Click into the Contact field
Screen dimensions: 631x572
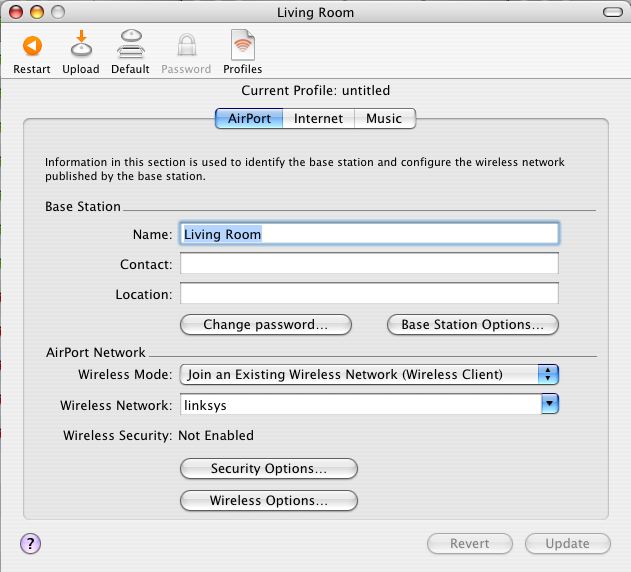pyautogui.click(x=369, y=263)
